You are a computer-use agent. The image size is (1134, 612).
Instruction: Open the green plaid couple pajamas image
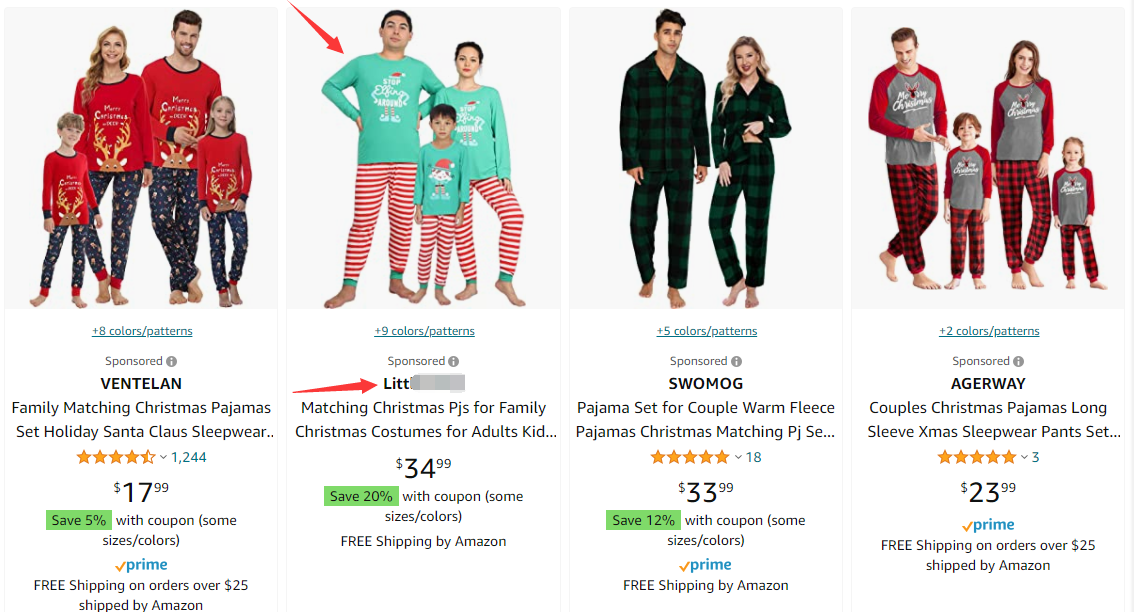(x=706, y=160)
